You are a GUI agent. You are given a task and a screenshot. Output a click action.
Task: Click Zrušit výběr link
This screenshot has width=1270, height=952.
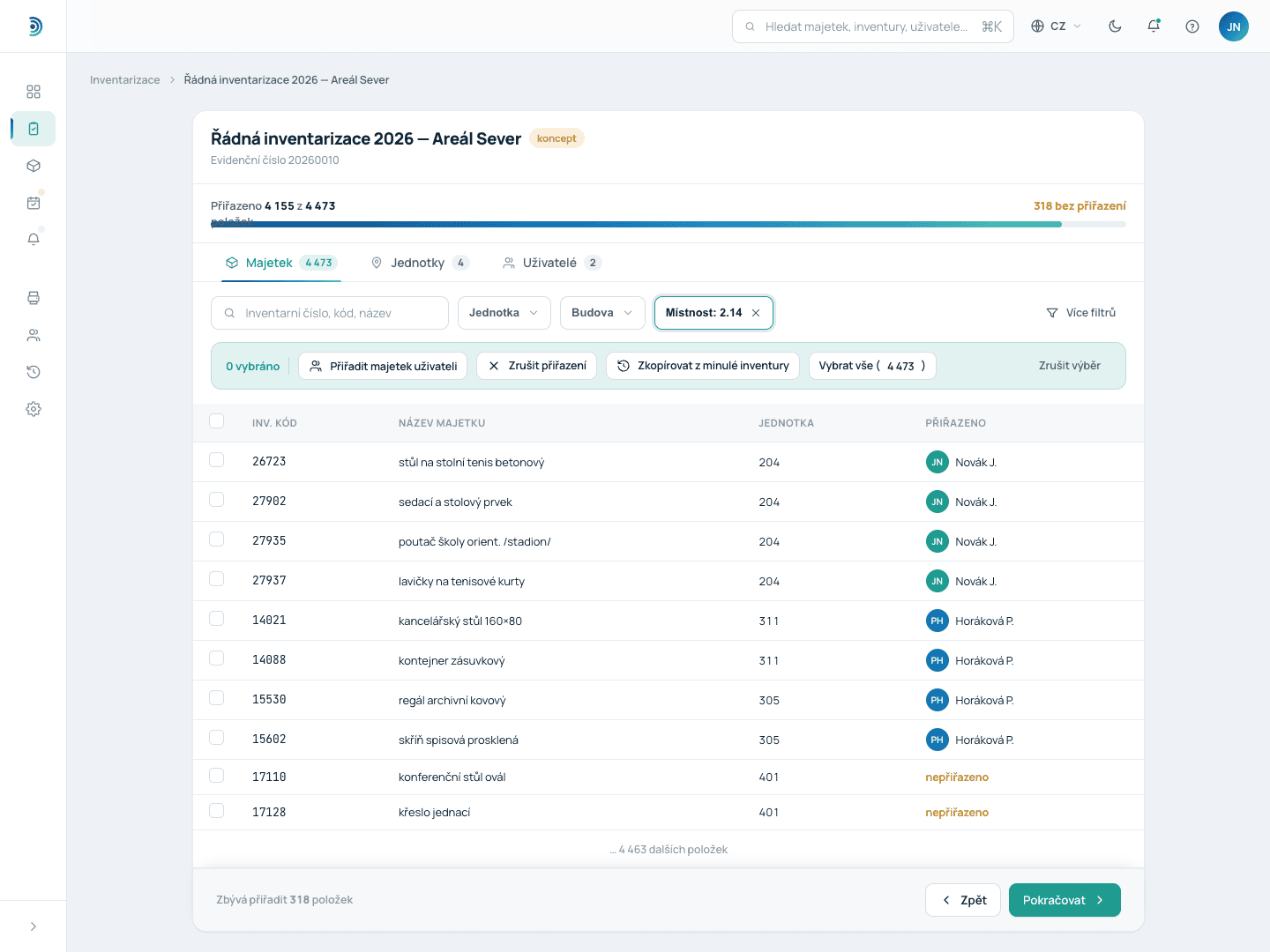click(1069, 366)
